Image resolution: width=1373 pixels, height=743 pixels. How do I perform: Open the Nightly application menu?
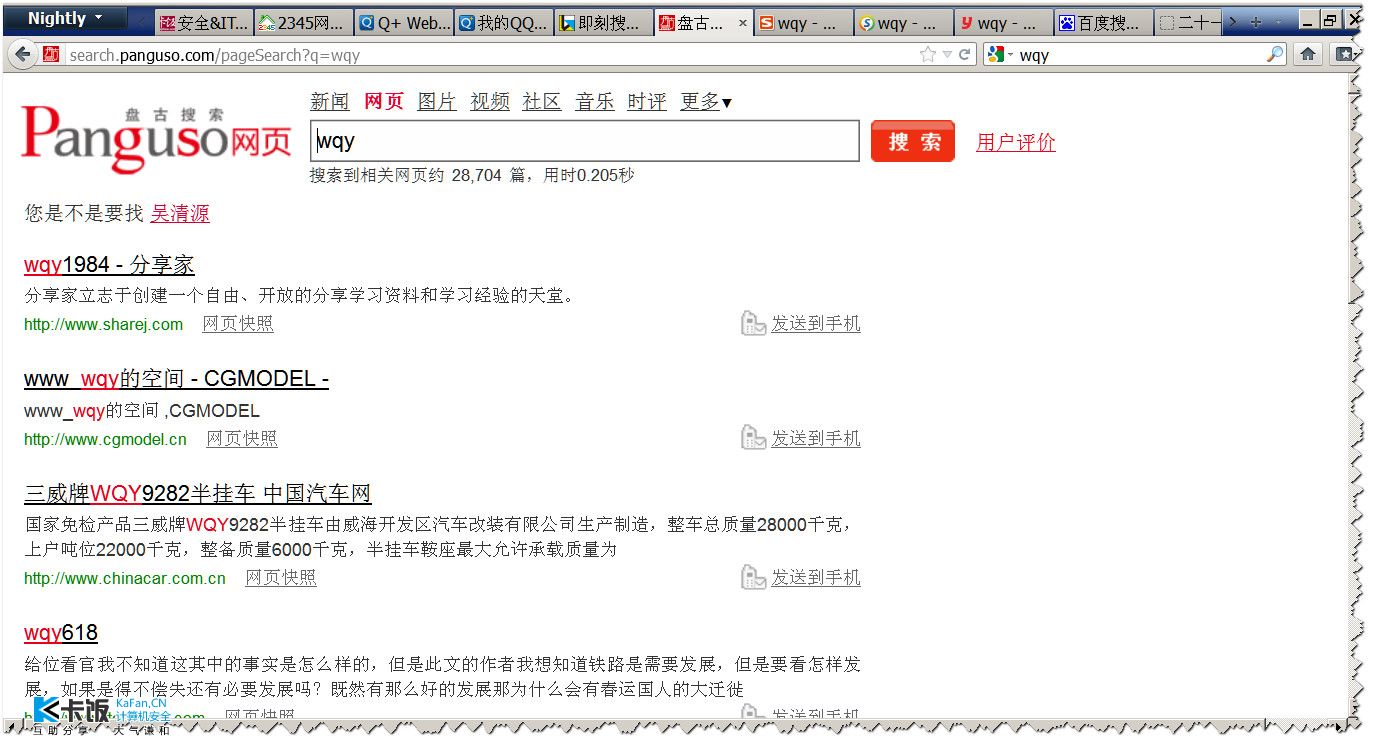[x=65, y=18]
